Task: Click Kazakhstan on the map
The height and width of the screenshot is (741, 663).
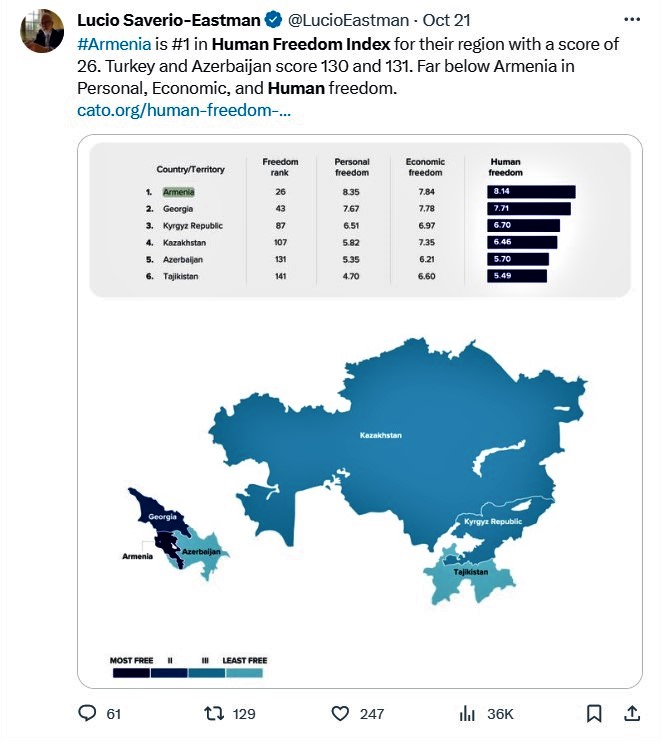Action: click(380, 436)
